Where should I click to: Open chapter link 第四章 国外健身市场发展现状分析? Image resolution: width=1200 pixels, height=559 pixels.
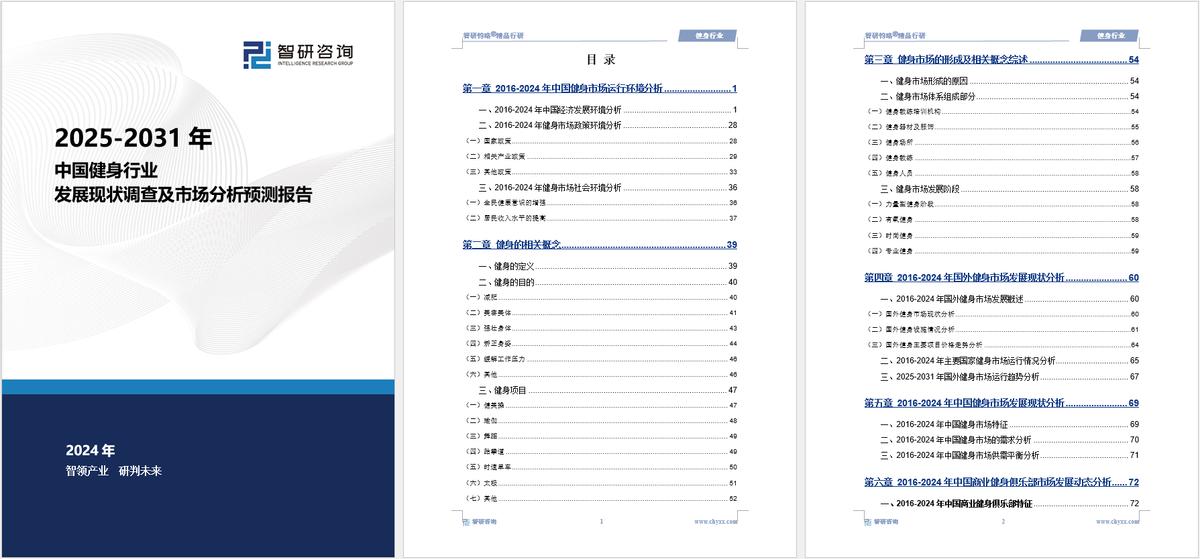[x=1002, y=277]
